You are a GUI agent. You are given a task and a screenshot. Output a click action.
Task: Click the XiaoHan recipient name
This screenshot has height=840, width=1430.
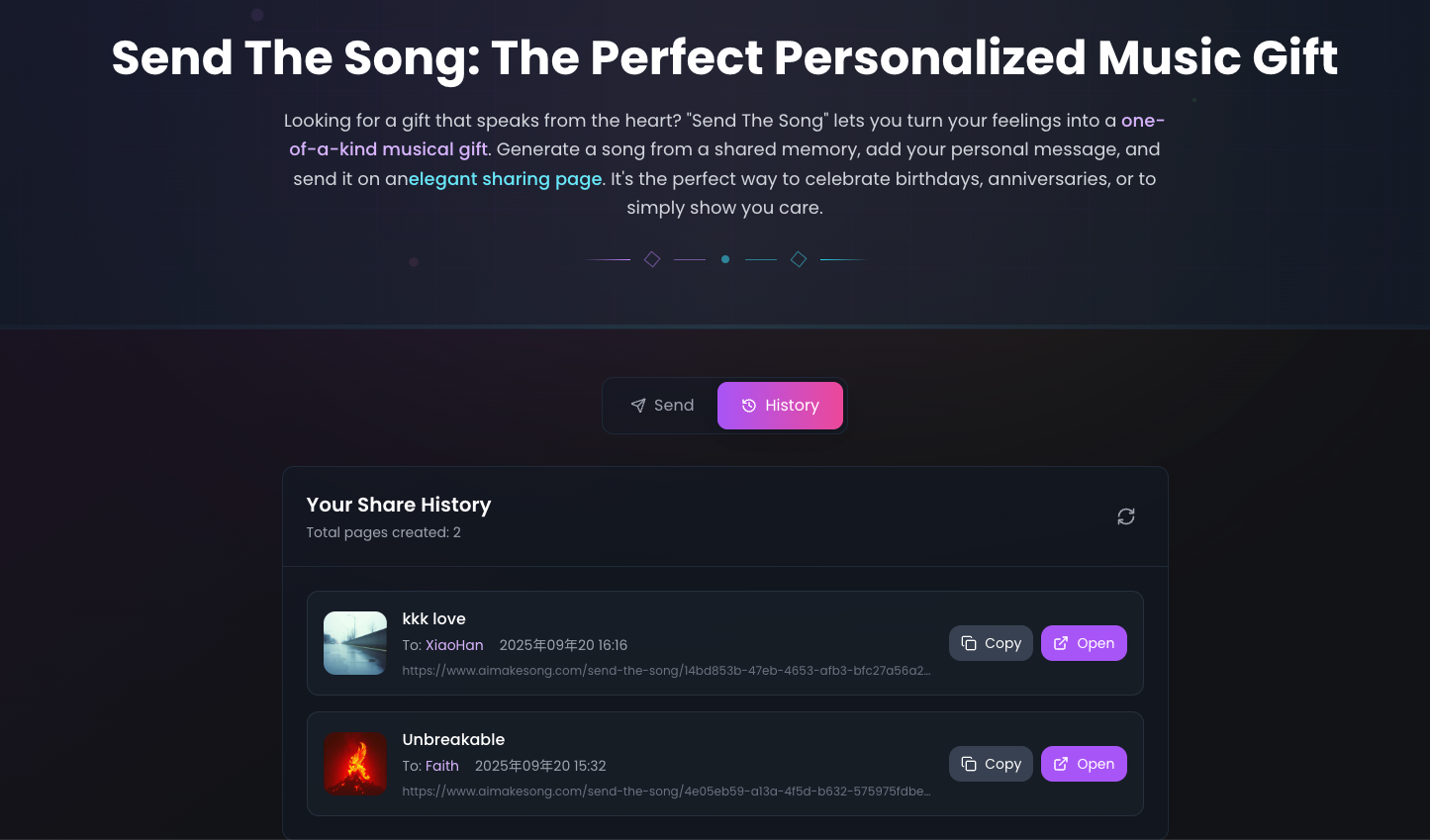point(454,644)
